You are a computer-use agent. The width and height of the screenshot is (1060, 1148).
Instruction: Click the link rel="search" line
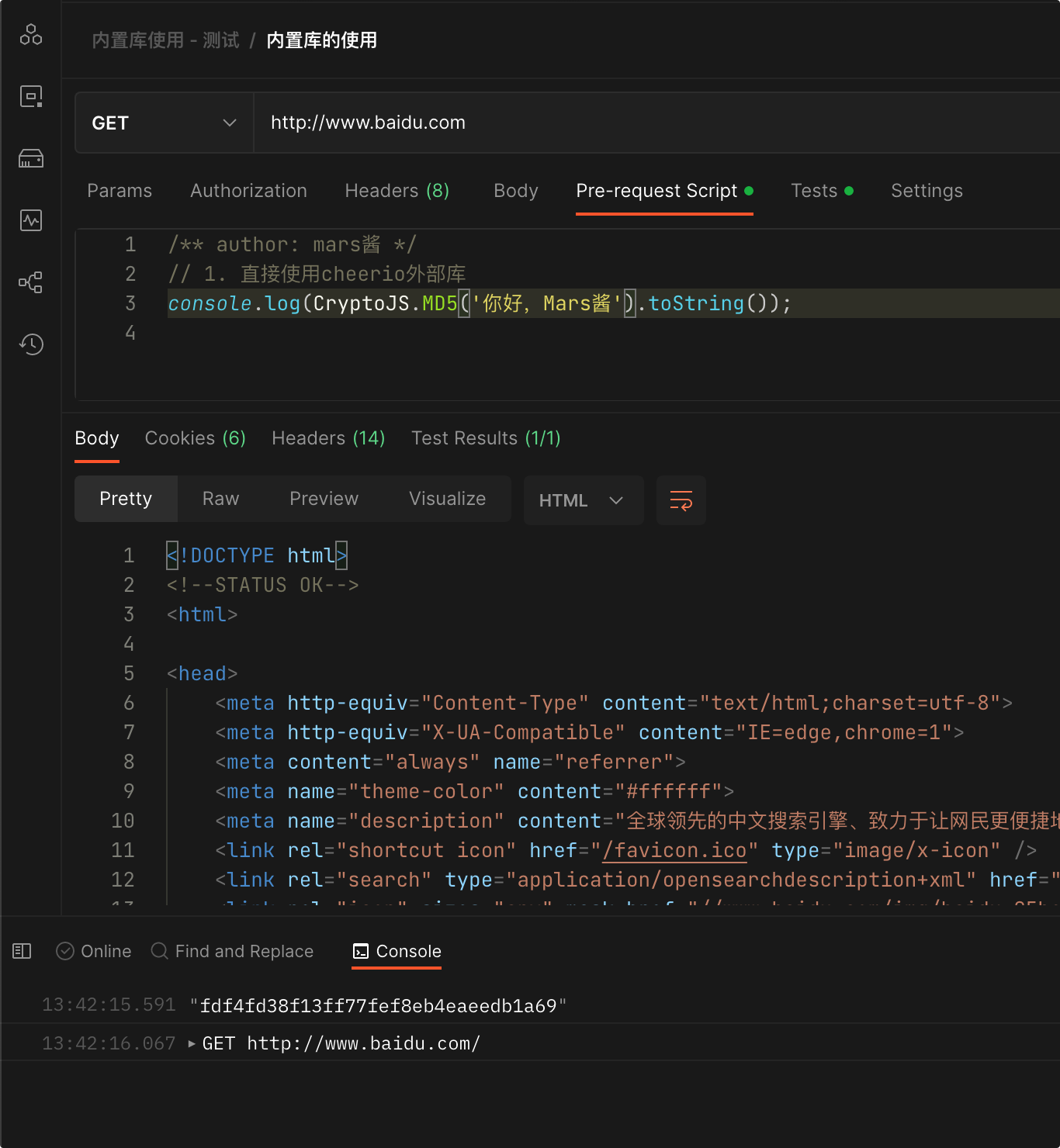[637, 880]
